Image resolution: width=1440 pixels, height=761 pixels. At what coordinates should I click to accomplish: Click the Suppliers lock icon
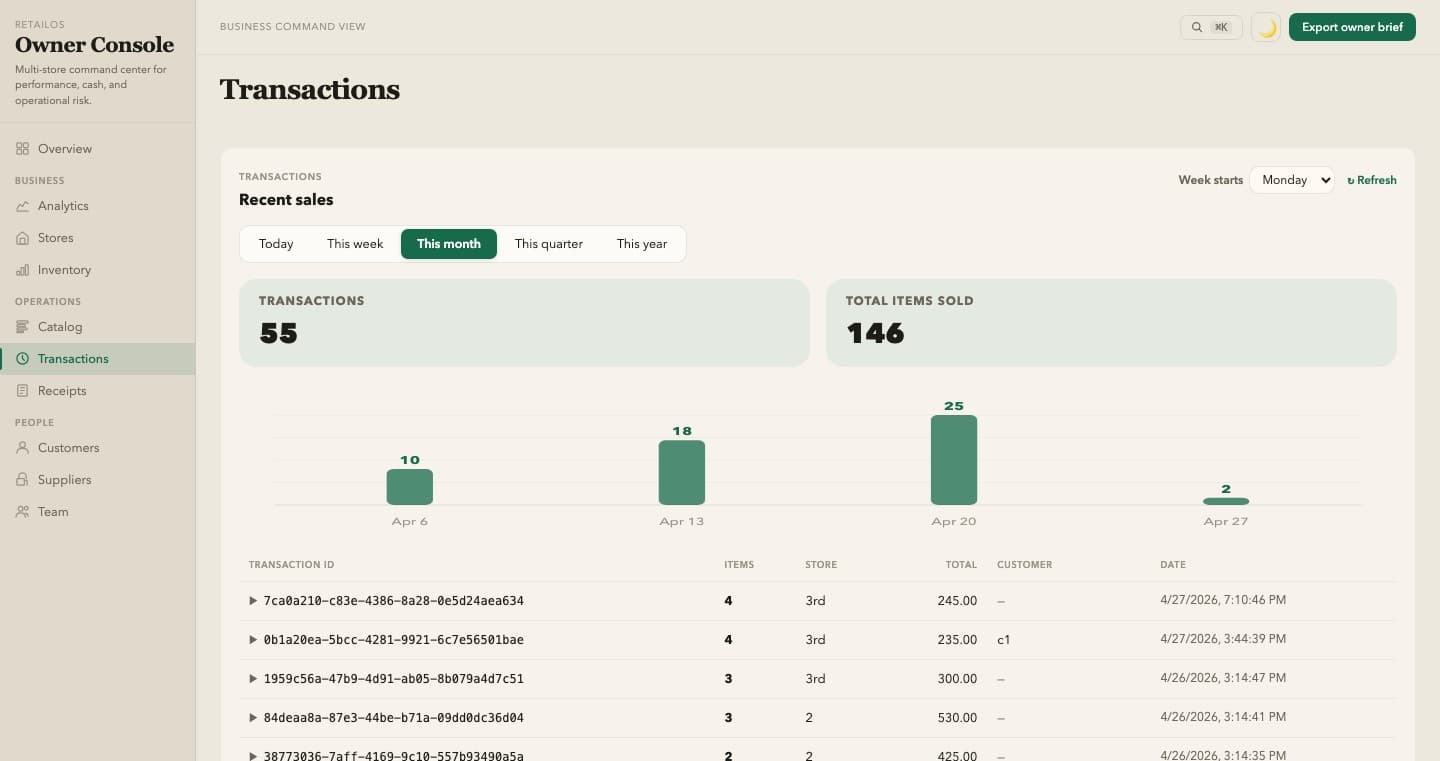pyautogui.click(x=22, y=480)
